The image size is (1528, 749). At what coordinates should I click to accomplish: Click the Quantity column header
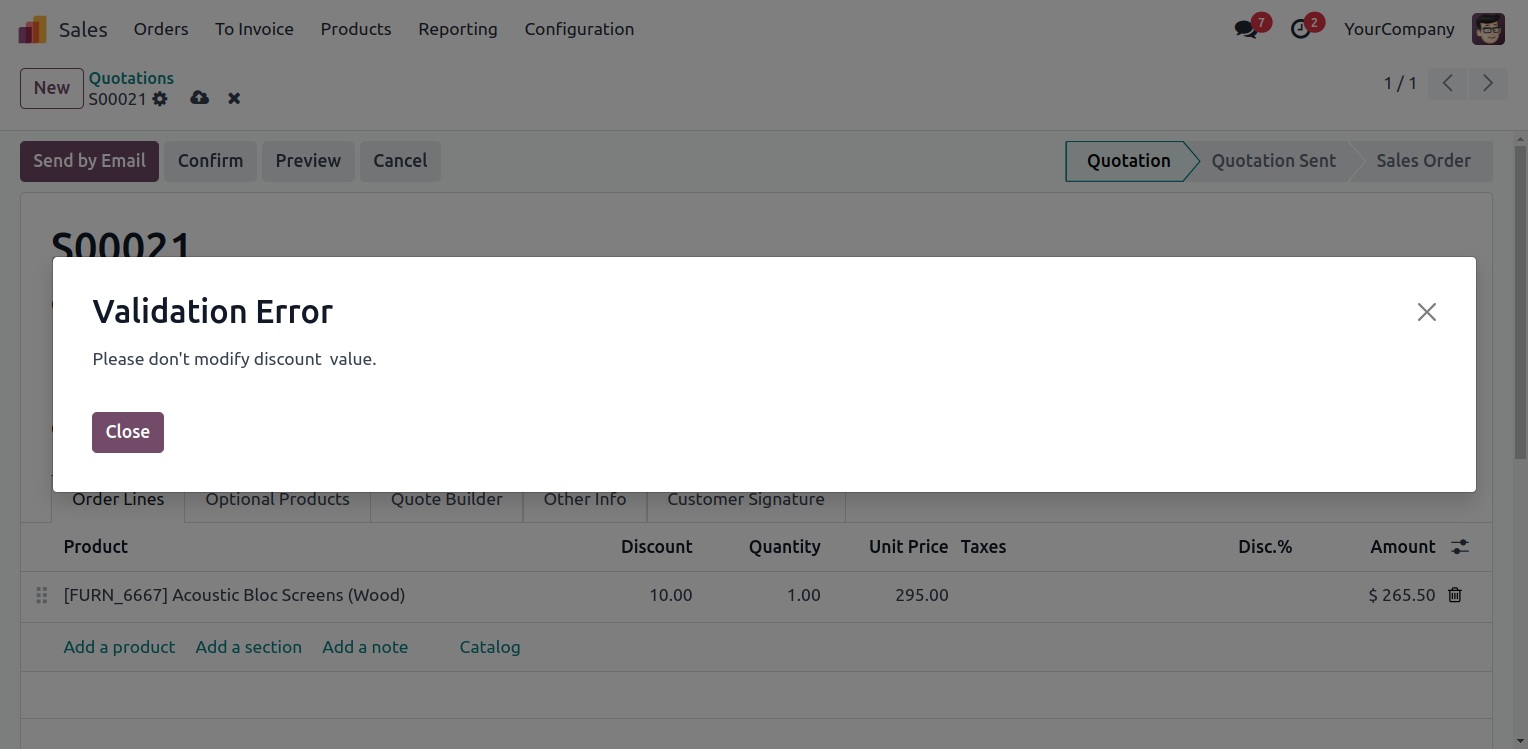[784, 547]
